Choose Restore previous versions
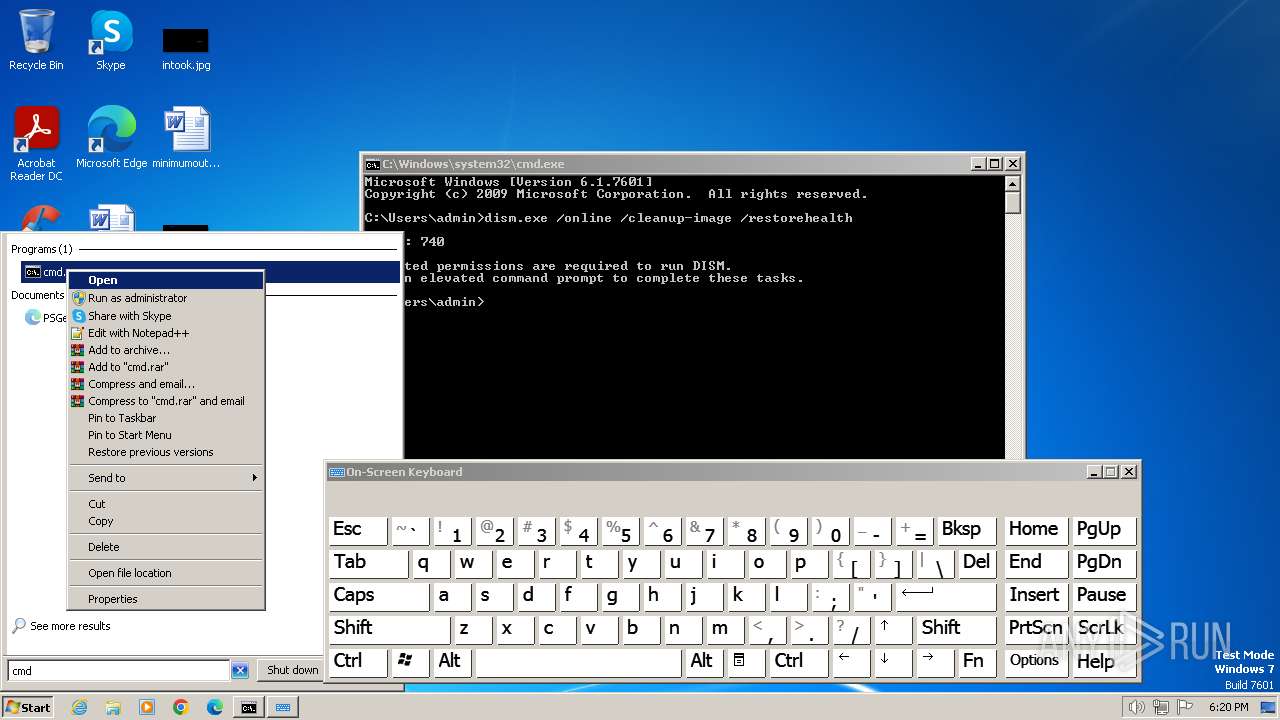The image size is (1280, 720). [165, 451]
